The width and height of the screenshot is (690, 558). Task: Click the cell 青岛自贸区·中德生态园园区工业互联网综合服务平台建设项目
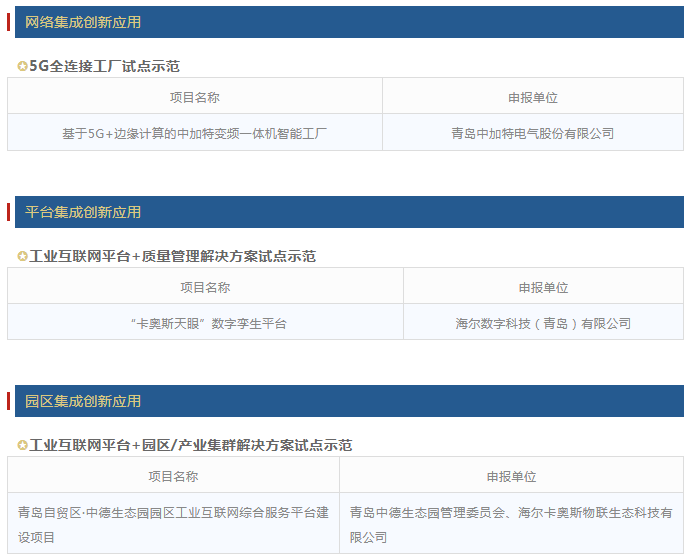(x=173, y=523)
